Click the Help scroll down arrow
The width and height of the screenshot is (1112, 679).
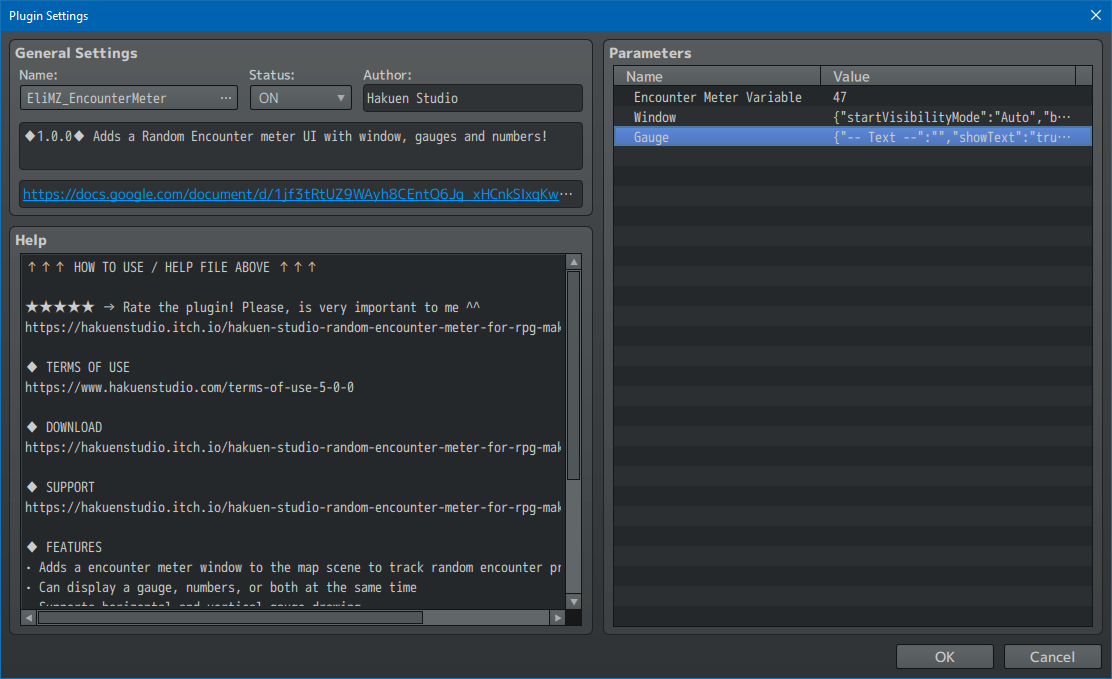[x=574, y=602]
